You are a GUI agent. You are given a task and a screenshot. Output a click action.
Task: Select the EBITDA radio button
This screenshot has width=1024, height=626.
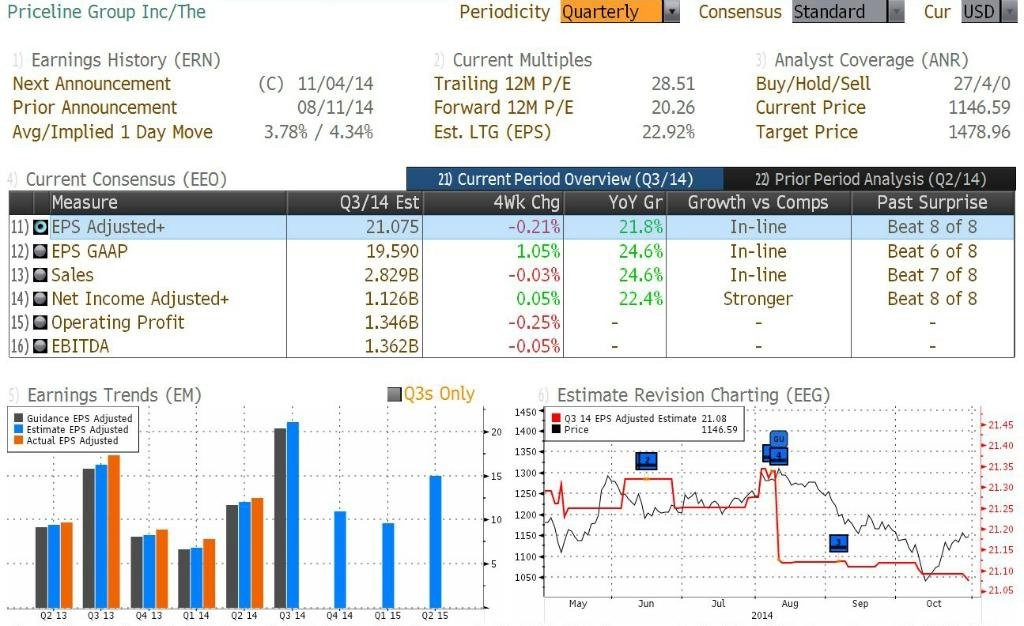tap(40, 346)
